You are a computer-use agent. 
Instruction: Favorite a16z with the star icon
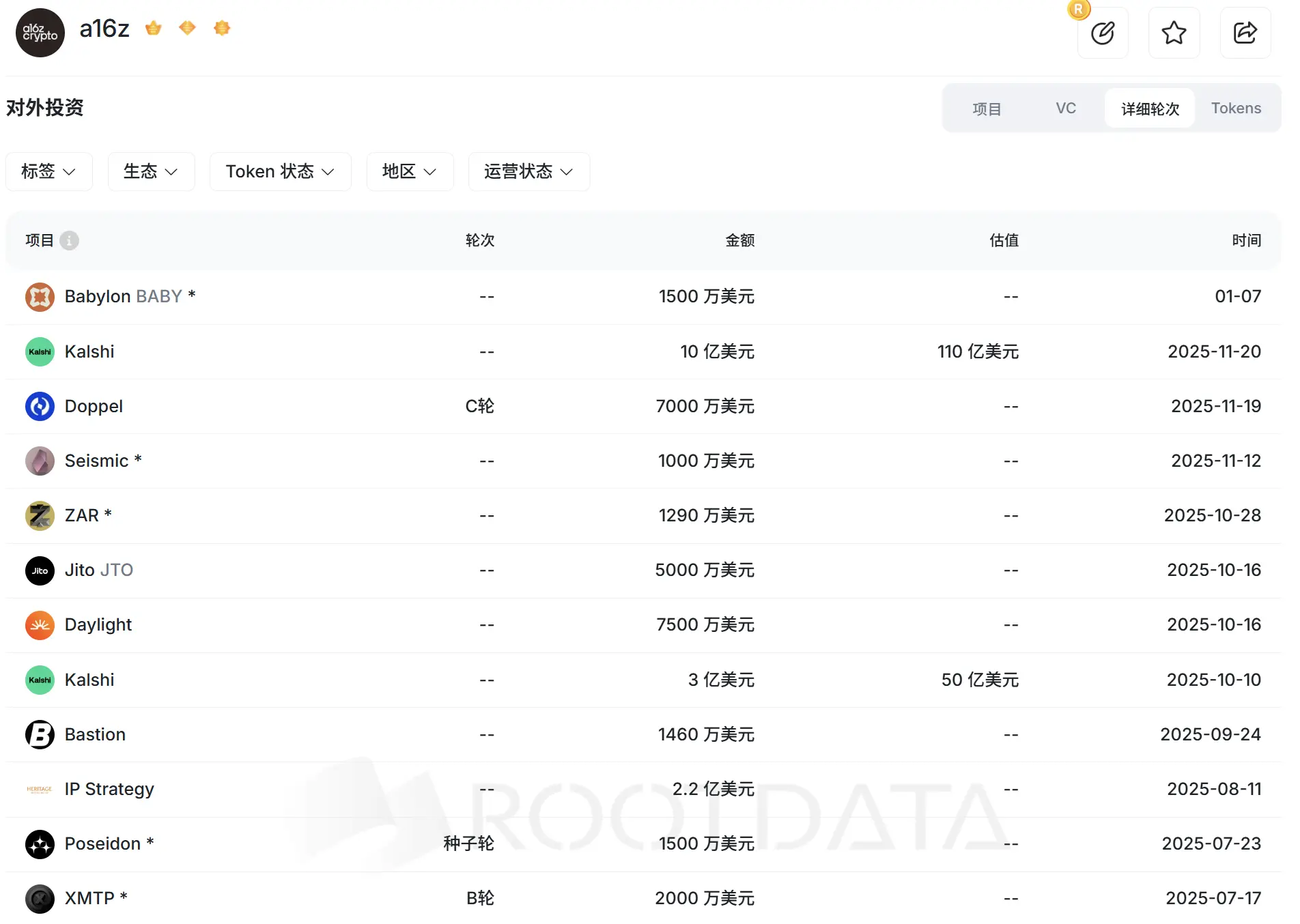point(1174,33)
